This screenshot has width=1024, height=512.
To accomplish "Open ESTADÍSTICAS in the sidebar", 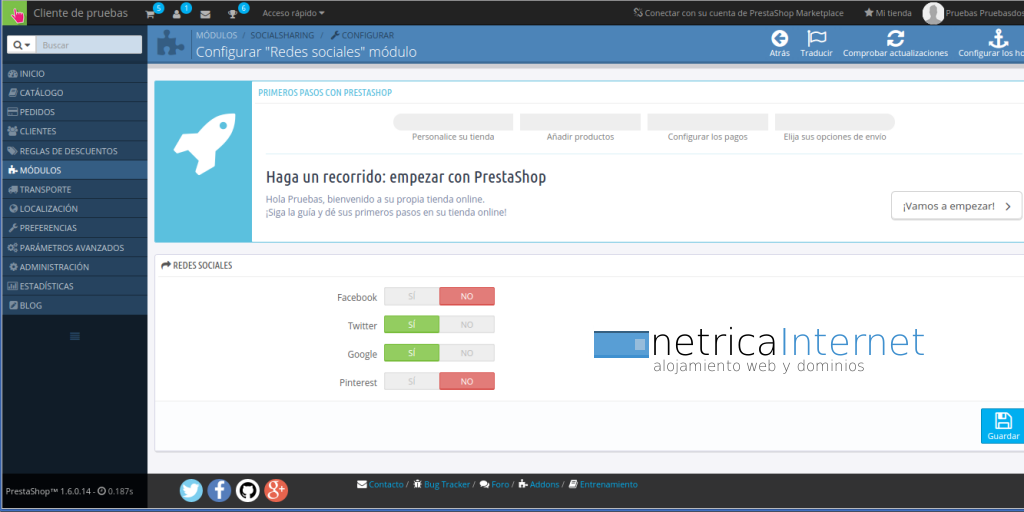I will tap(74, 286).
